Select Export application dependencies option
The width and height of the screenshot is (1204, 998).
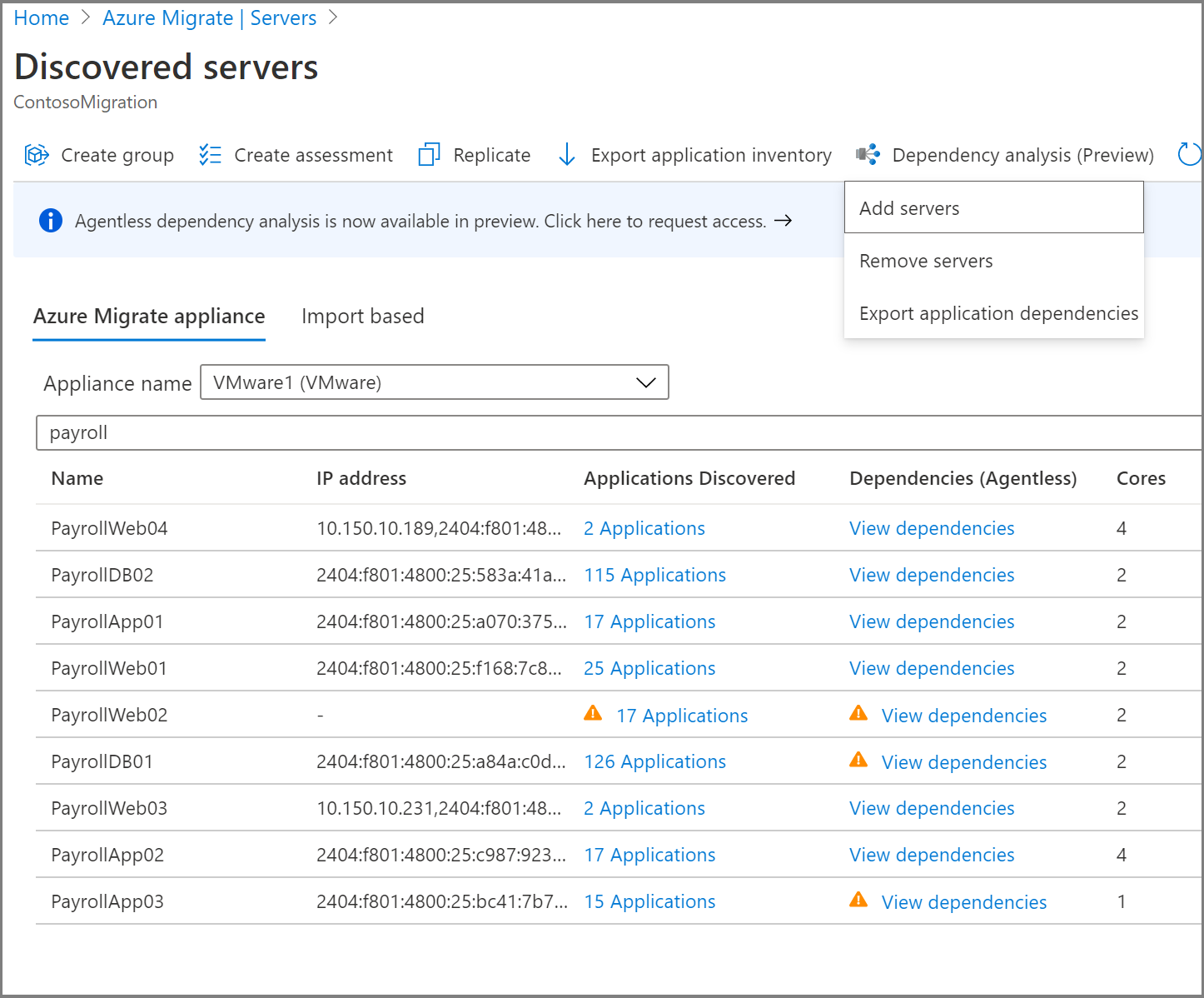point(998,313)
